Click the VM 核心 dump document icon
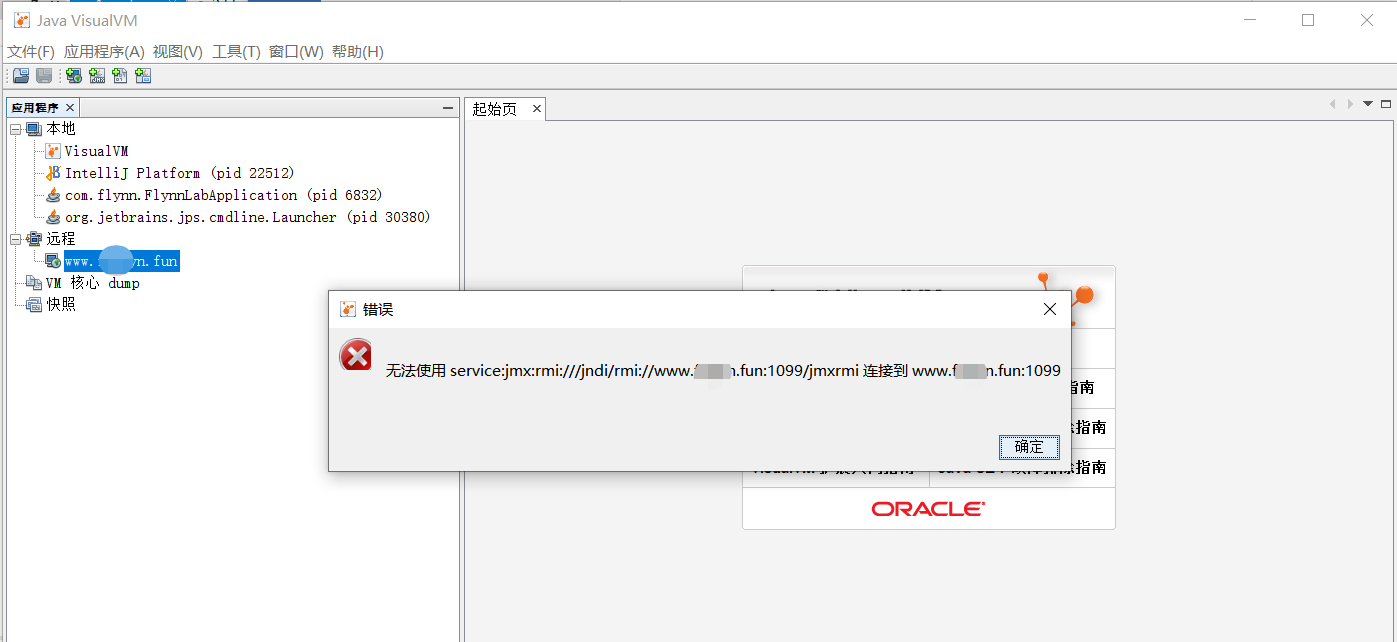This screenshot has height=642, width=1397. point(34,283)
